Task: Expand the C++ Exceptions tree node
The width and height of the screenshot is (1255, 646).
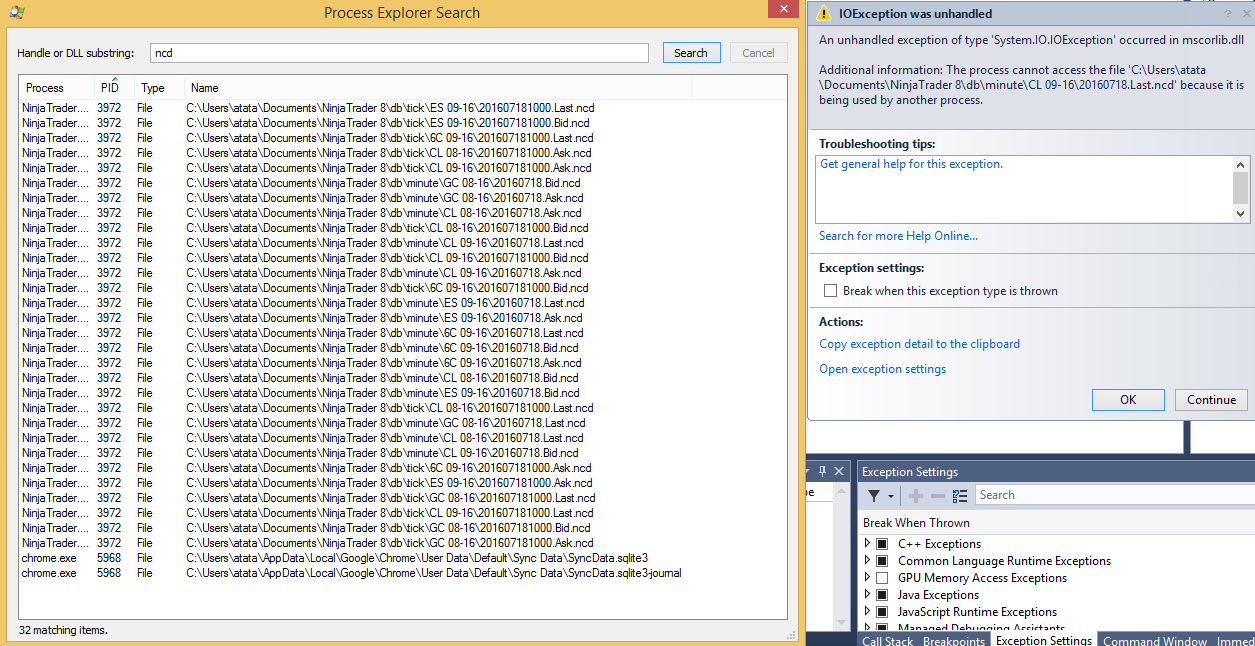Action: [867, 544]
